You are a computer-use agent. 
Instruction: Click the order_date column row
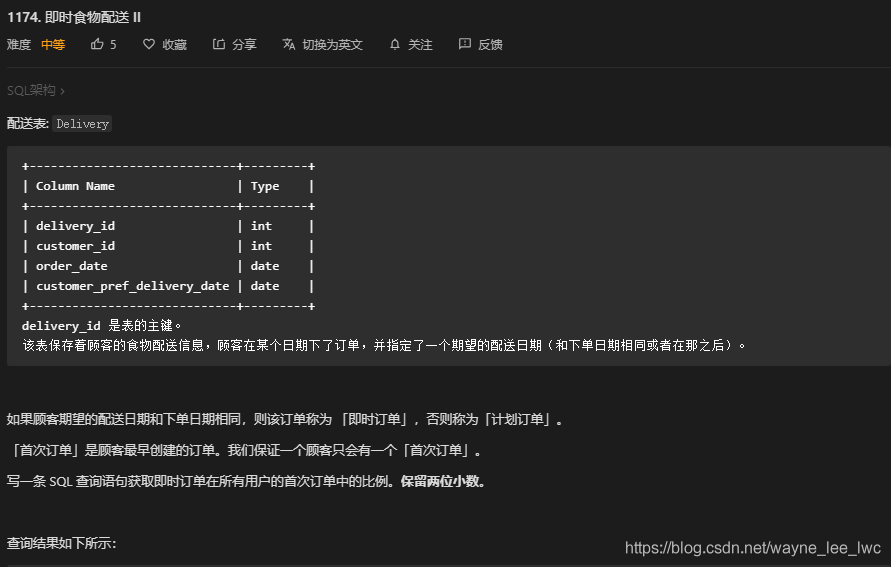[x=168, y=266]
